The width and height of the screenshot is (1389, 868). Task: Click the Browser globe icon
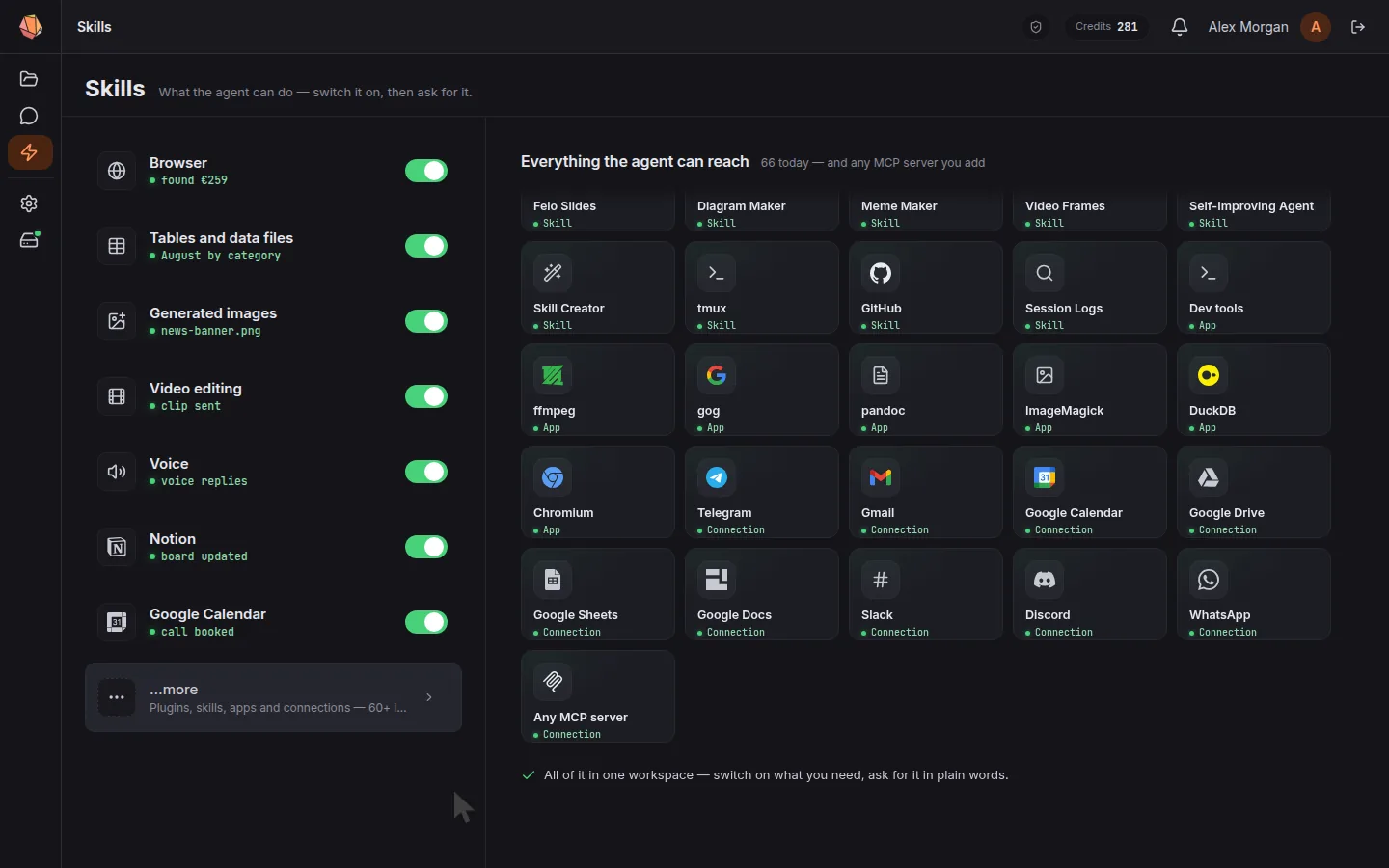pyautogui.click(x=117, y=171)
